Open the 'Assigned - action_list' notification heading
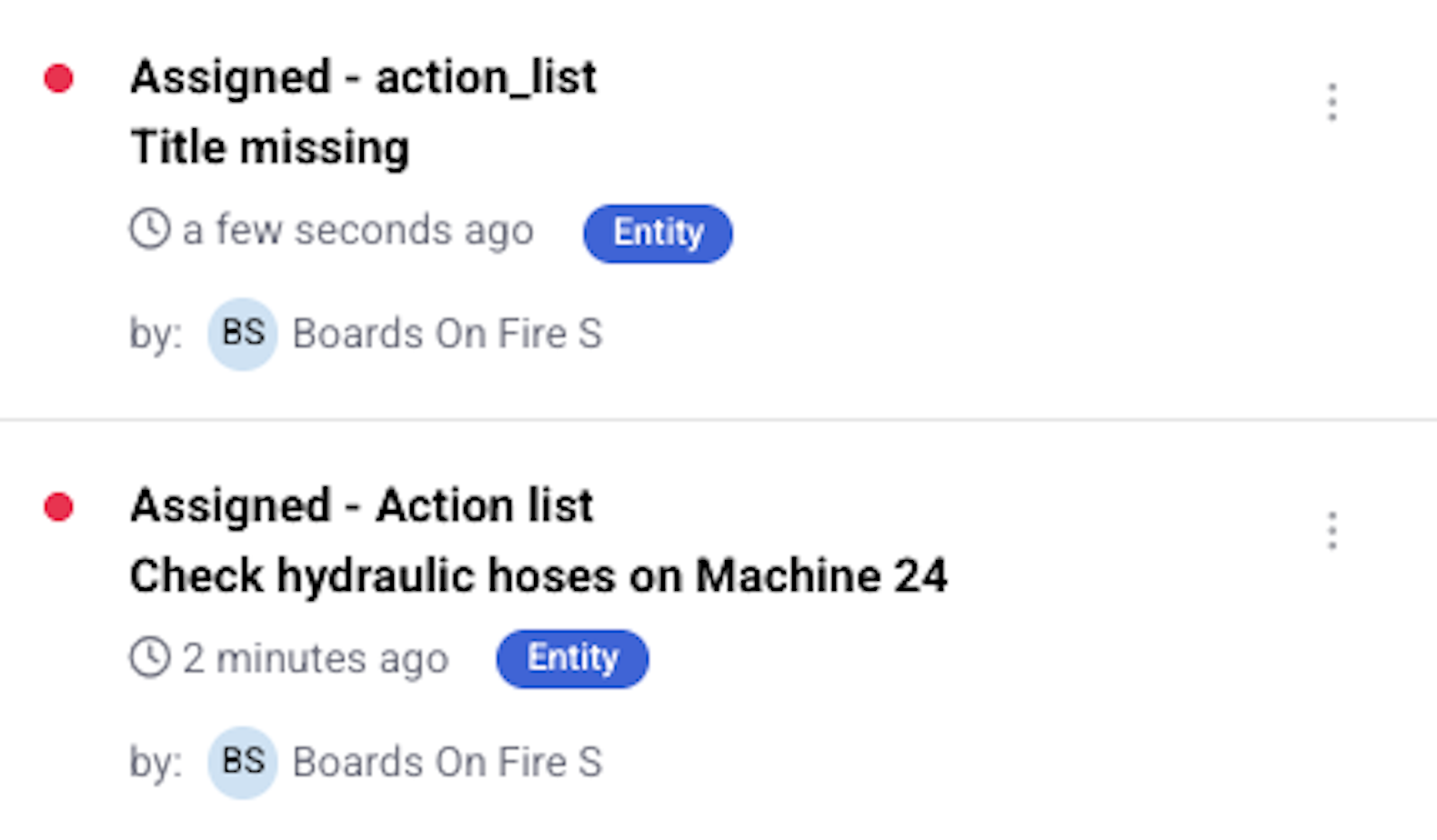1437x840 pixels. 363,77
